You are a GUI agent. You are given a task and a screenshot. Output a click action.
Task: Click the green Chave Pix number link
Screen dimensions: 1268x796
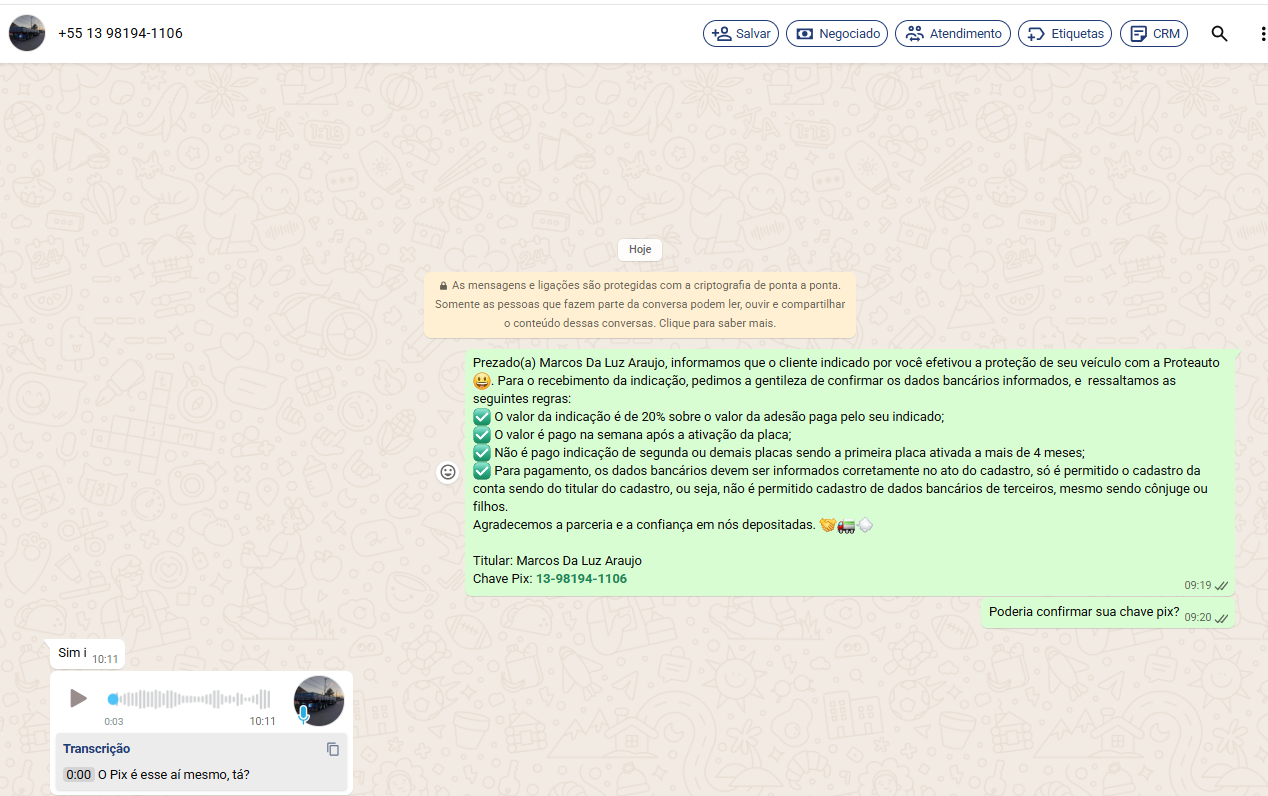pyautogui.click(x=581, y=579)
